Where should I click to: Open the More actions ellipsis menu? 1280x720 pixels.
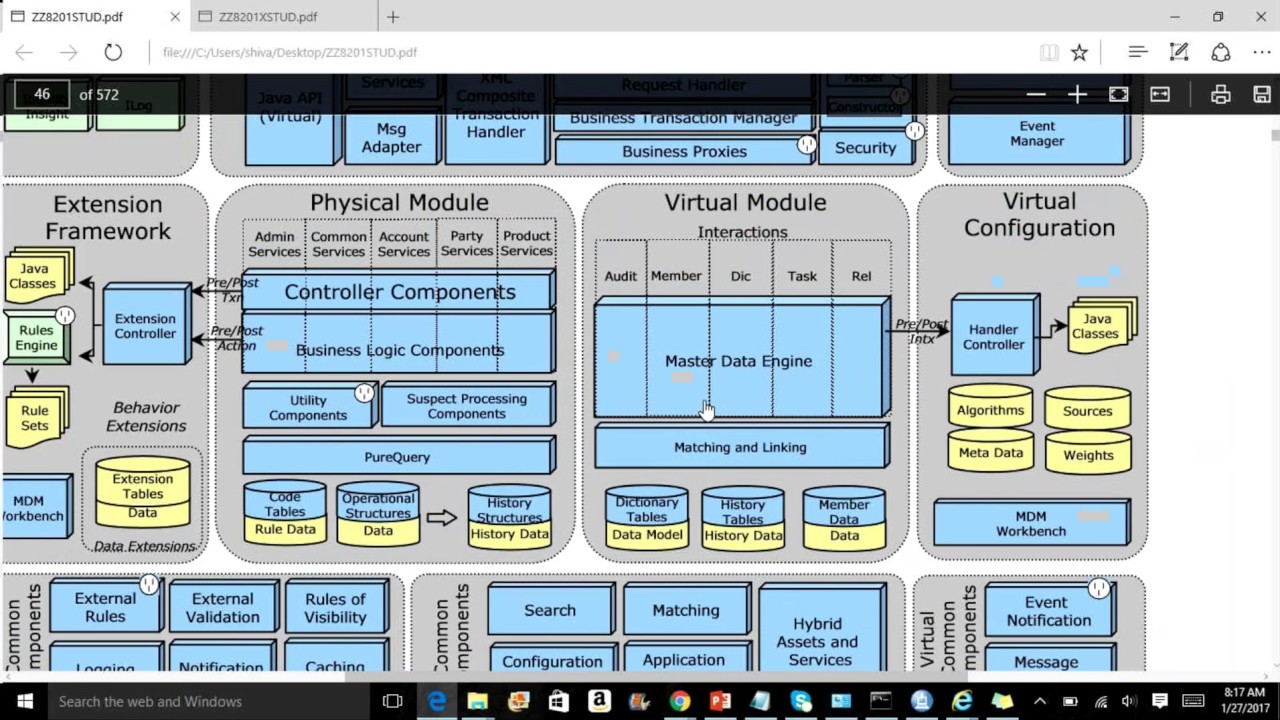click(1261, 52)
